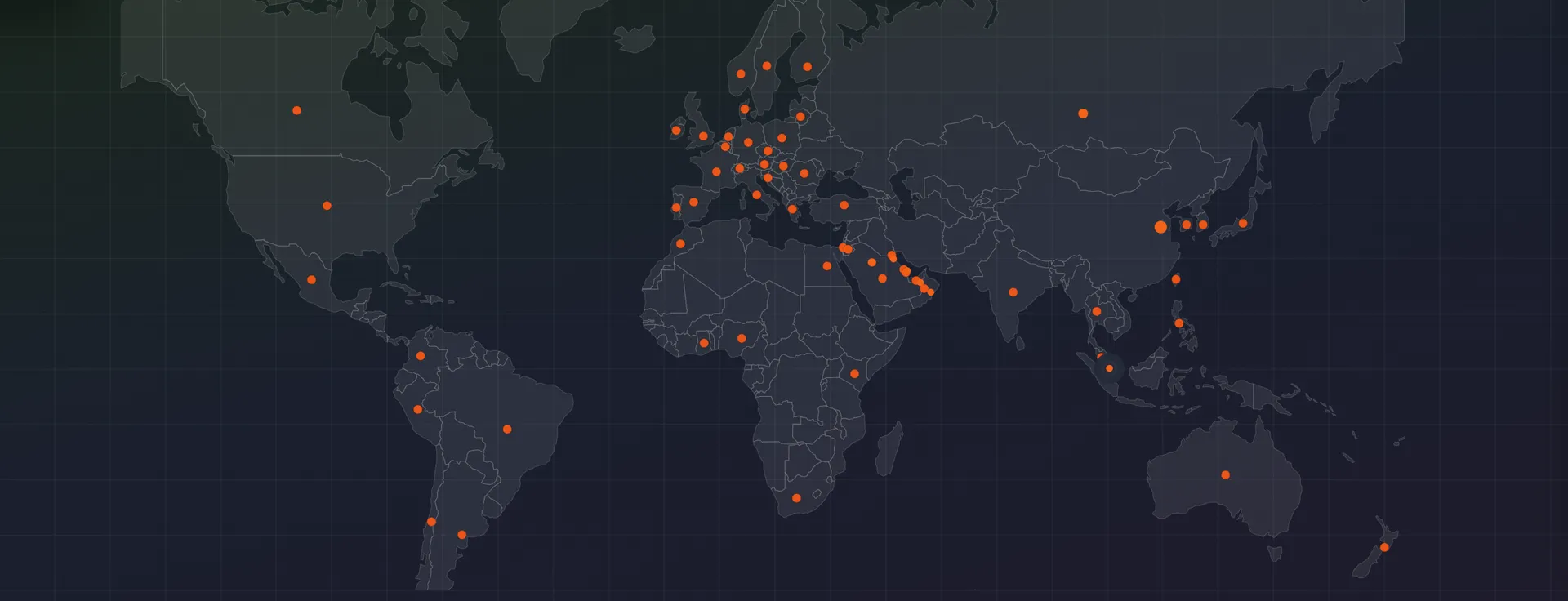
Task: Open the Japan location dot
Action: click(1243, 224)
